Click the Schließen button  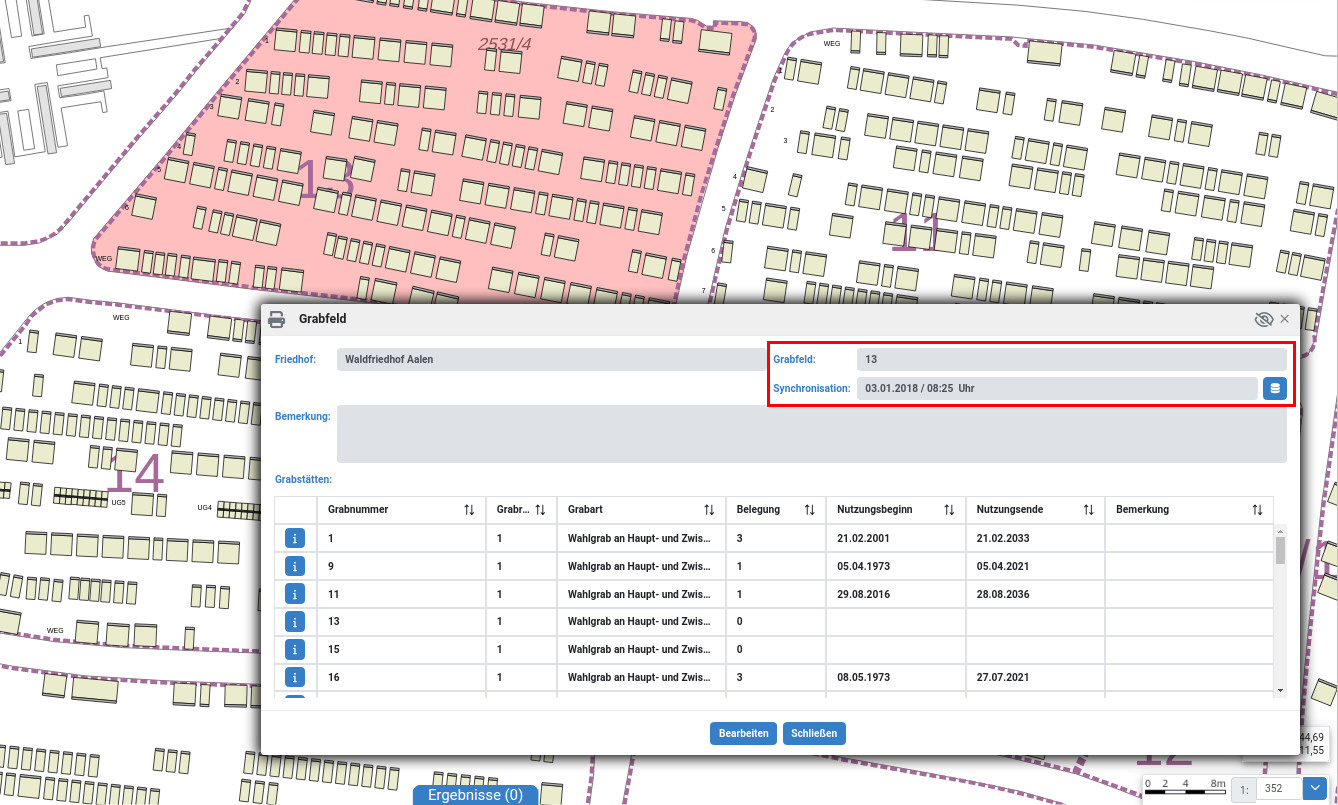pyautogui.click(x=814, y=733)
